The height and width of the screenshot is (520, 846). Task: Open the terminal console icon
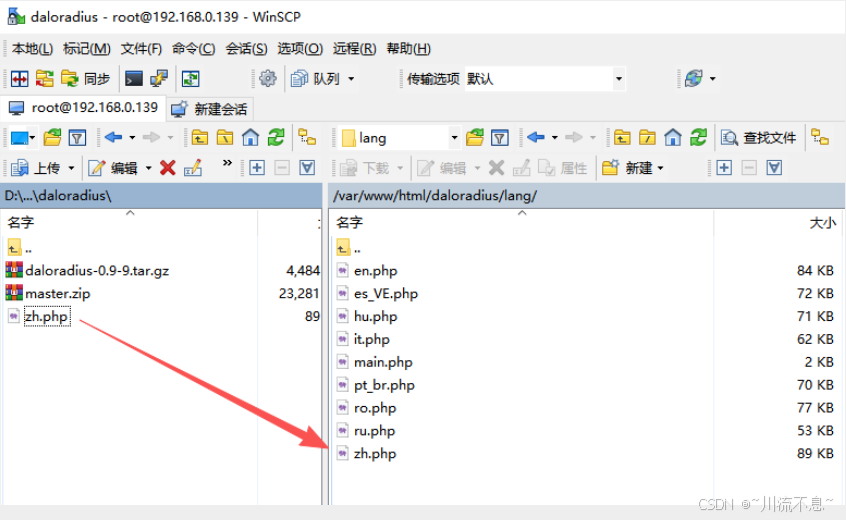(x=133, y=79)
